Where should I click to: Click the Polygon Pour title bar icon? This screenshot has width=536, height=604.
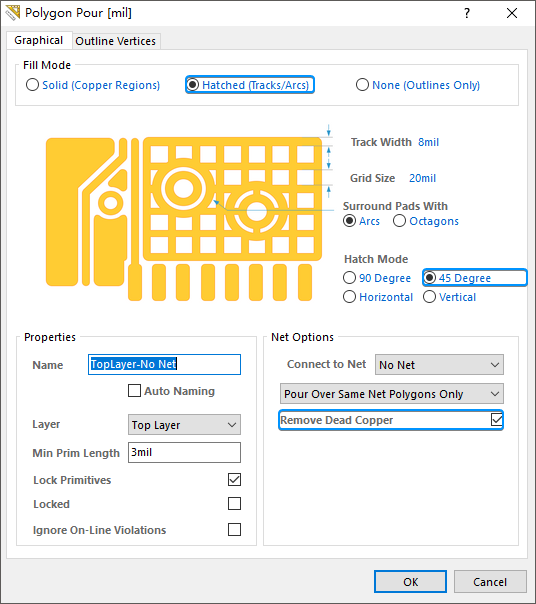click(12, 13)
